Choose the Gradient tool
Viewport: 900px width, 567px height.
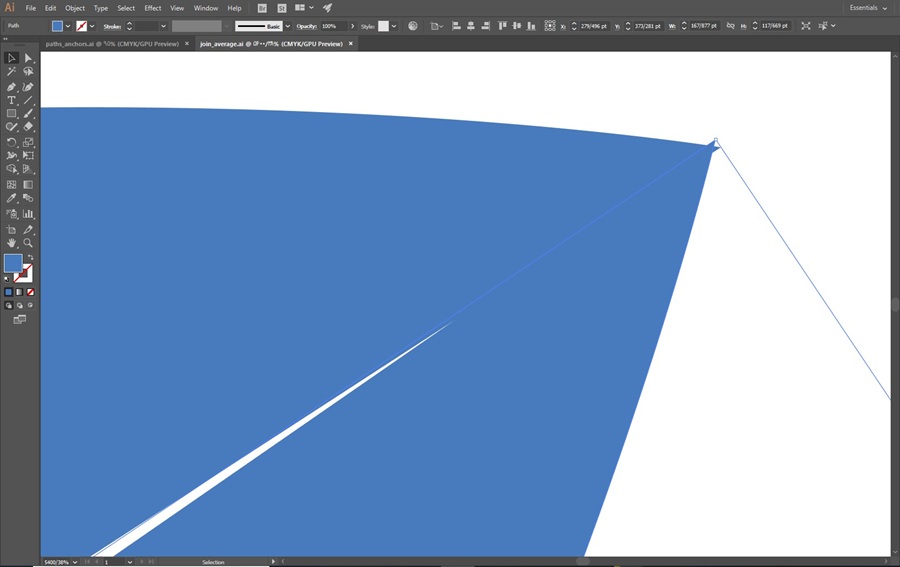tap(28, 185)
